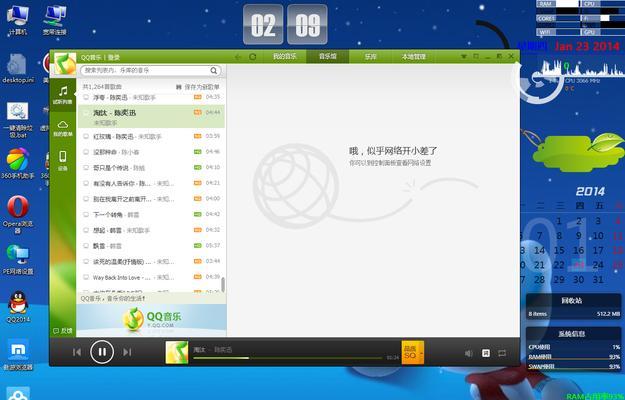
Task: Skip to the next track
Action: [127, 352]
